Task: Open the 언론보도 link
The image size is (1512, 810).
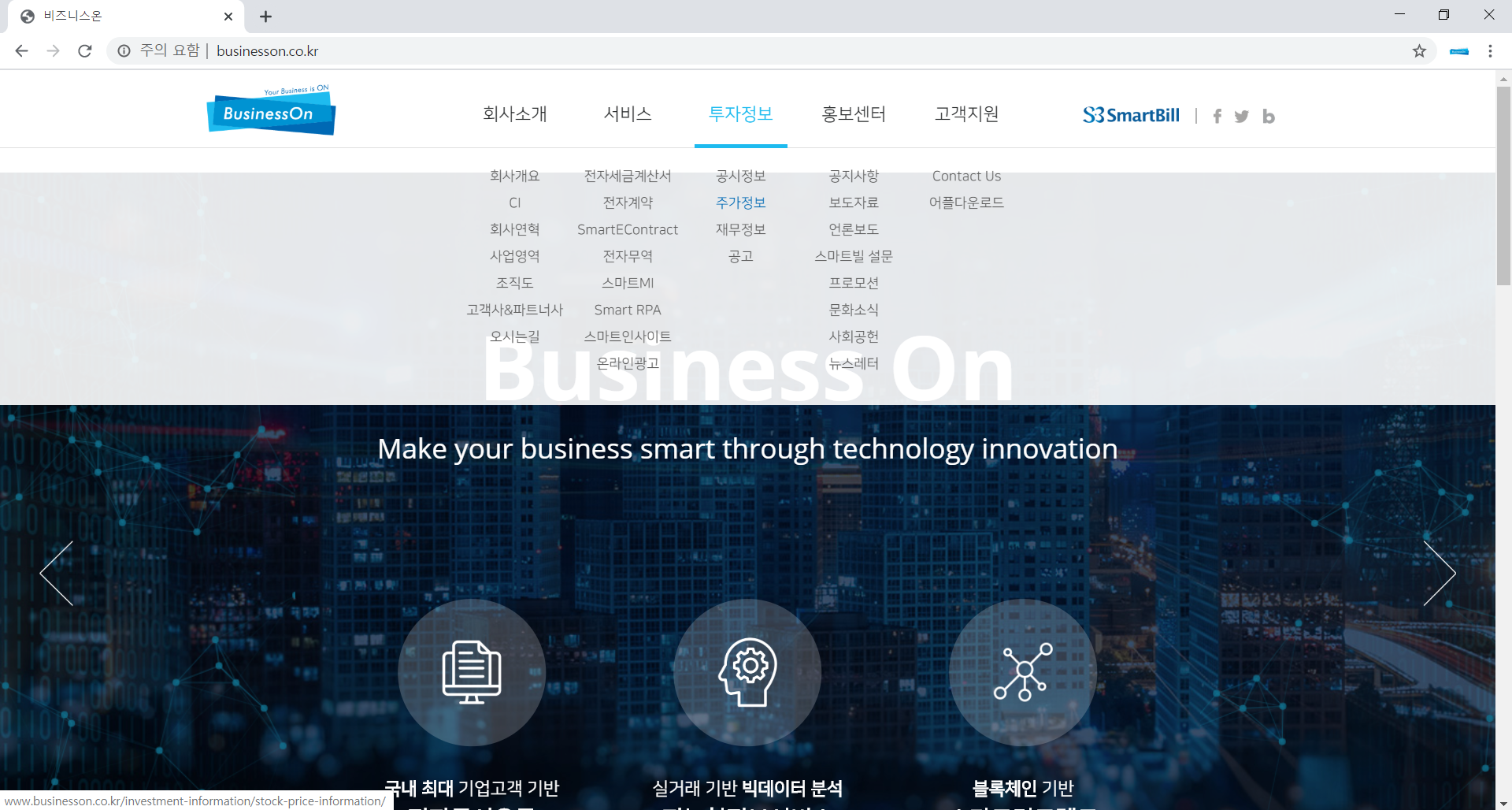Action: (854, 229)
